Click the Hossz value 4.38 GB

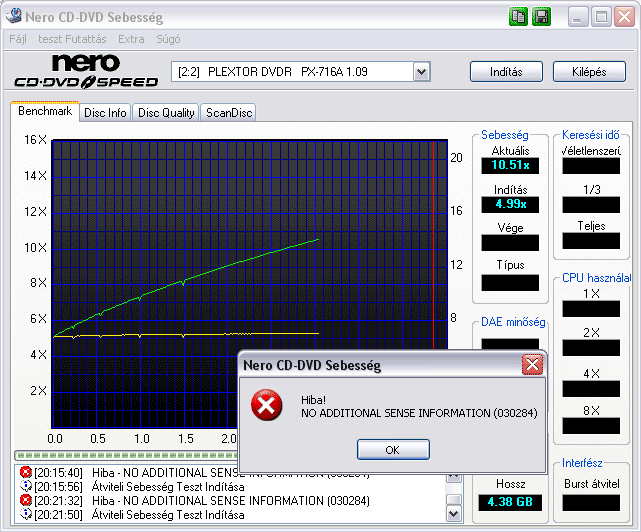click(510, 502)
